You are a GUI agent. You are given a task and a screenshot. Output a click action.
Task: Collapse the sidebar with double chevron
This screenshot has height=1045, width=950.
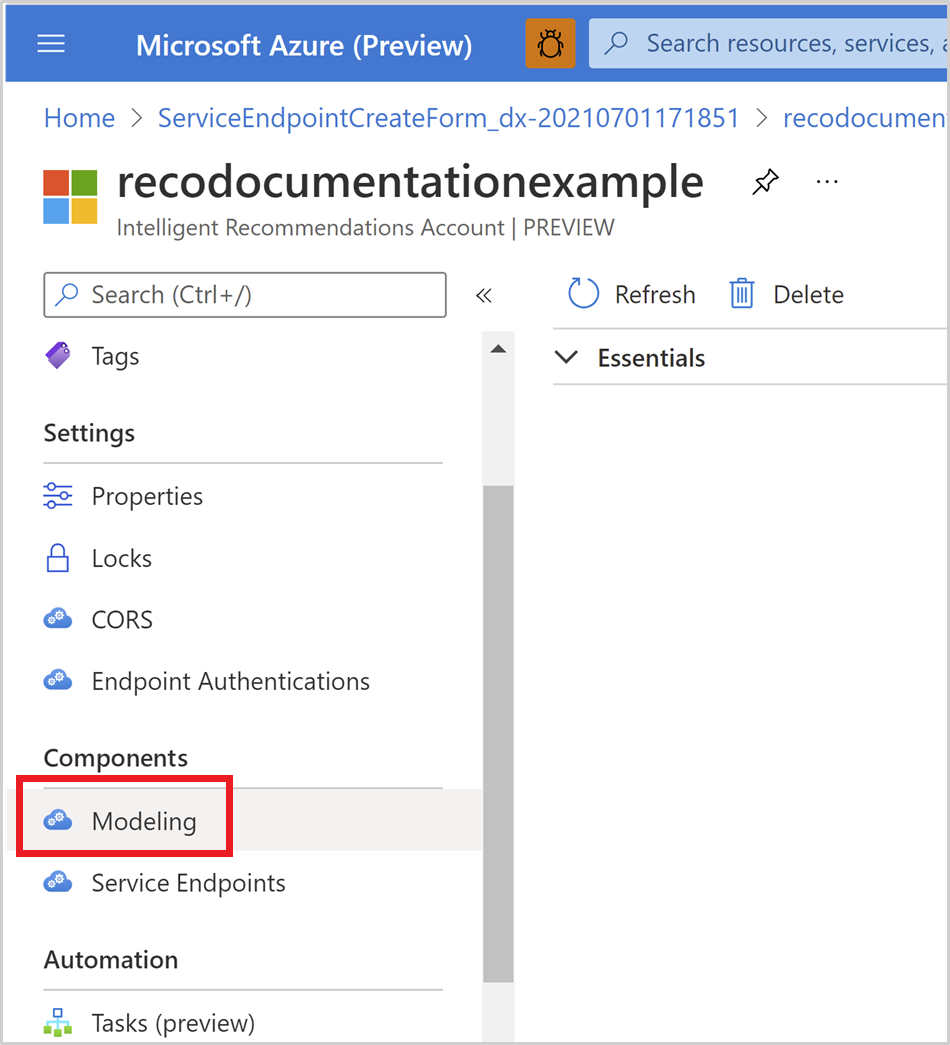484,295
